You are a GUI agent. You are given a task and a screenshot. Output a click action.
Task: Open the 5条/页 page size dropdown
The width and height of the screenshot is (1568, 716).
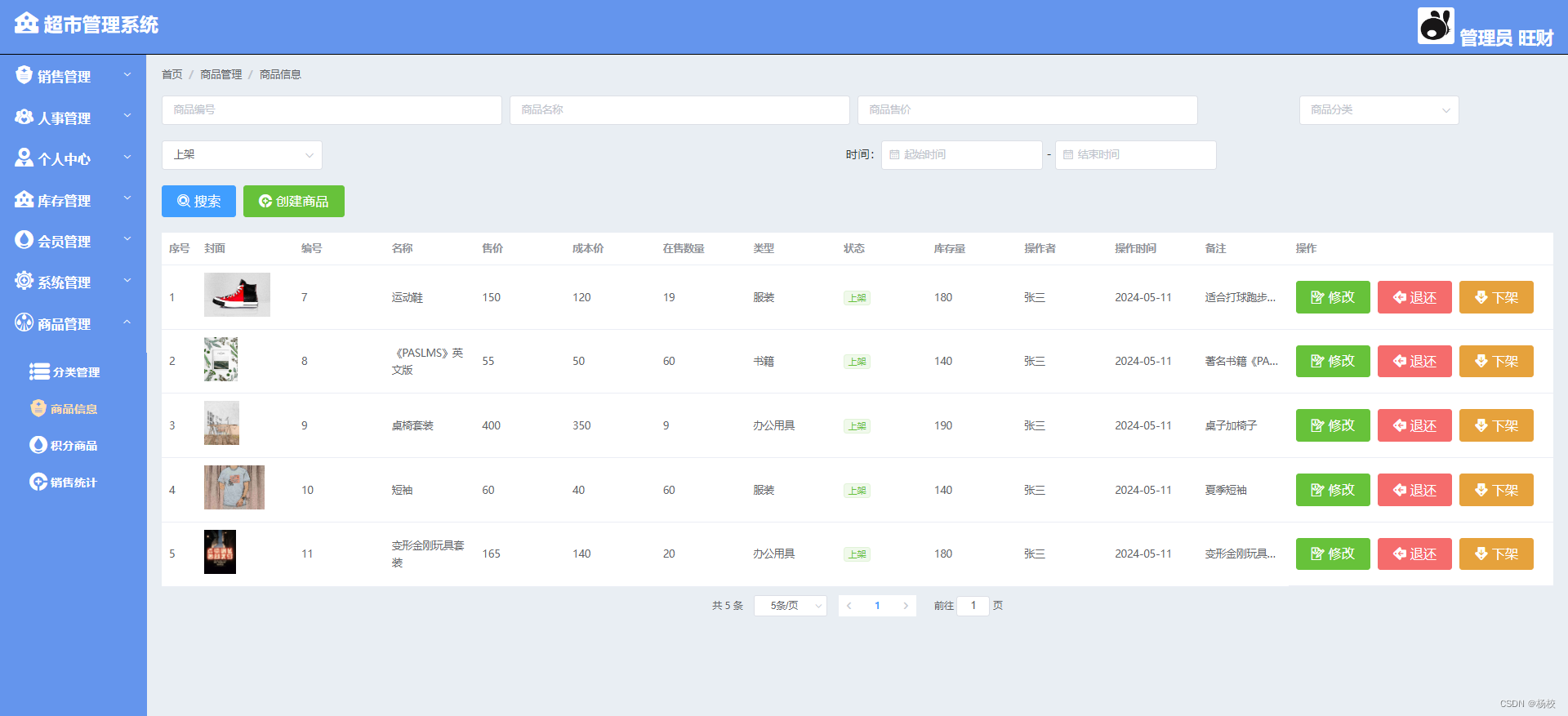pos(790,606)
